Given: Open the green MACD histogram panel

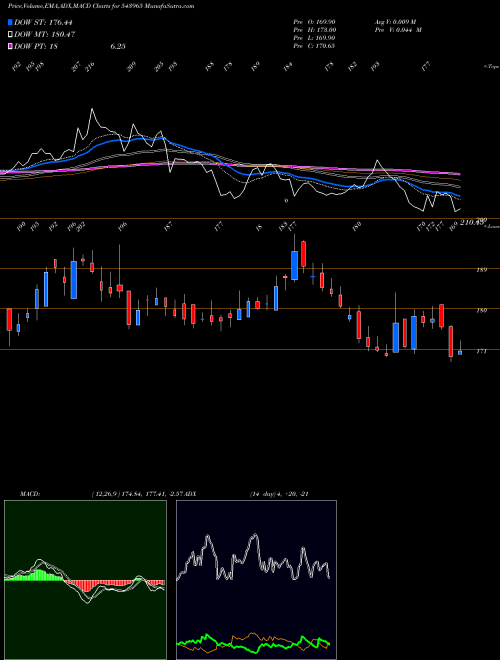Looking at the screenshot, I should [x=85, y=580].
